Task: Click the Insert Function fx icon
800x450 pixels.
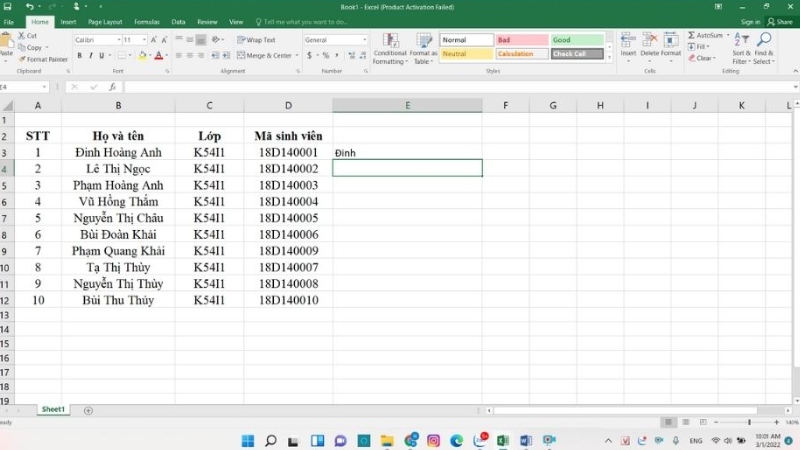Action: (112, 87)
